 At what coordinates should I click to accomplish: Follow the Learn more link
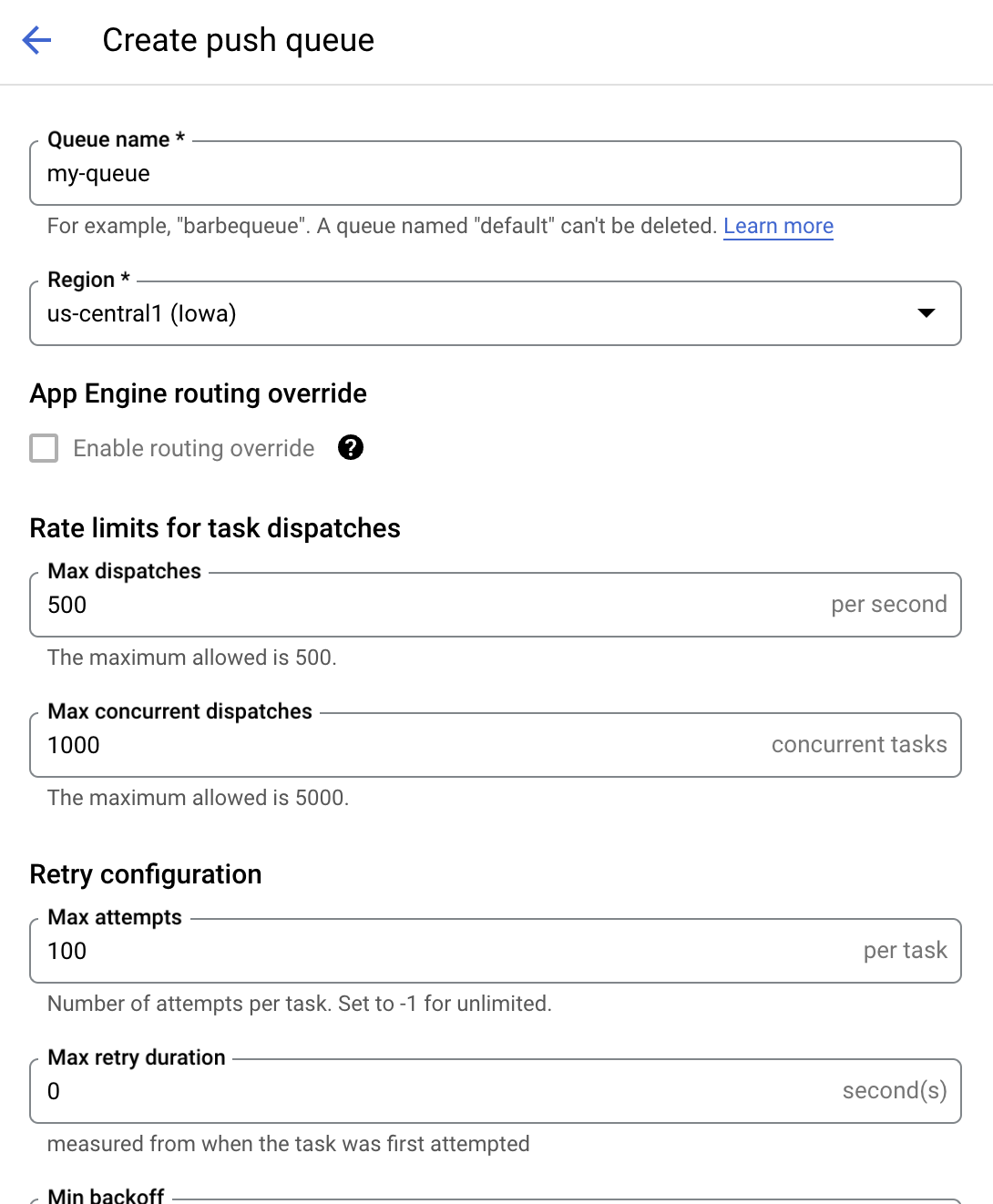coord(778,226)
